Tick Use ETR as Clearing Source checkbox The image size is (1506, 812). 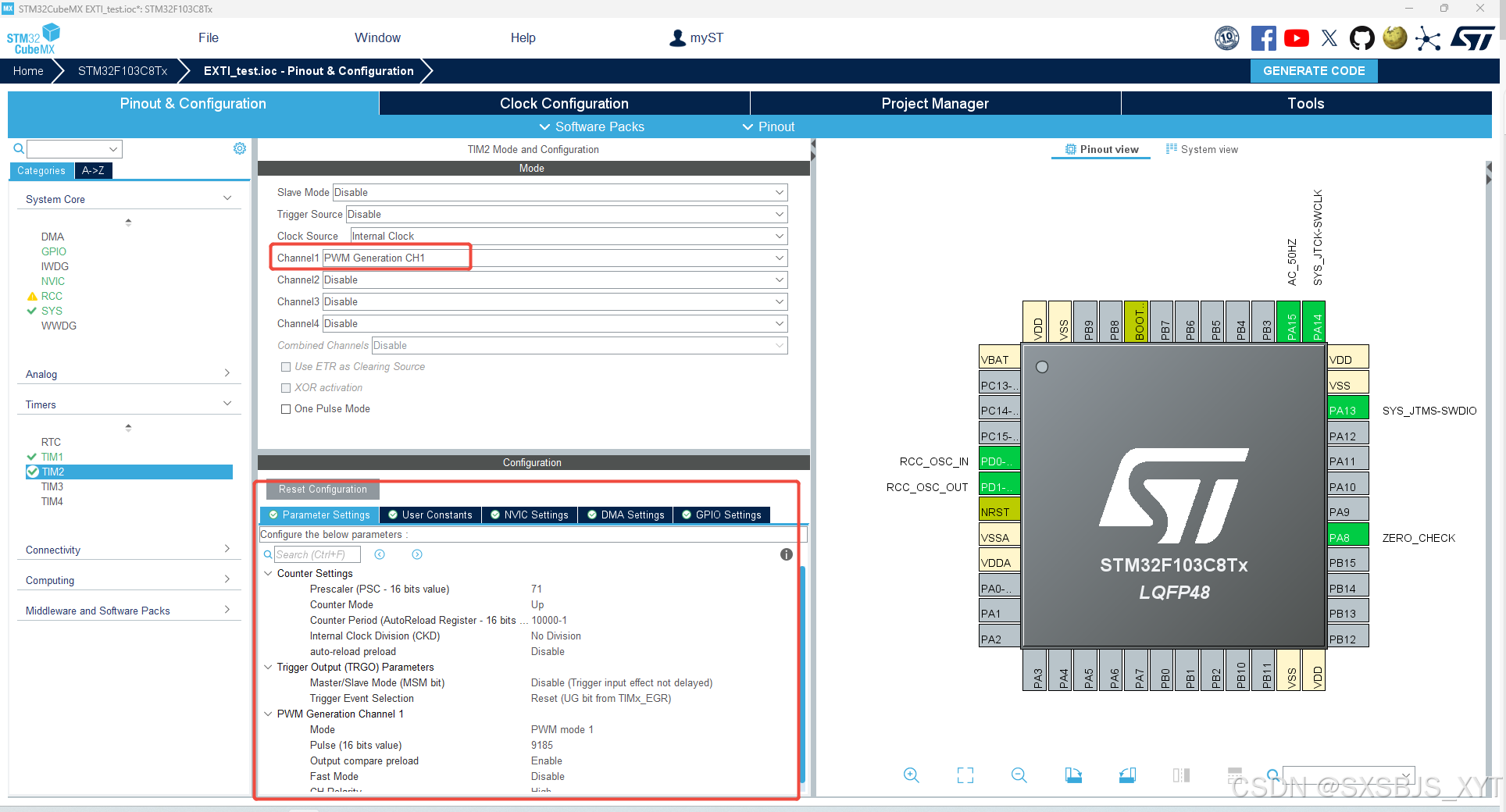coord(286,367)
